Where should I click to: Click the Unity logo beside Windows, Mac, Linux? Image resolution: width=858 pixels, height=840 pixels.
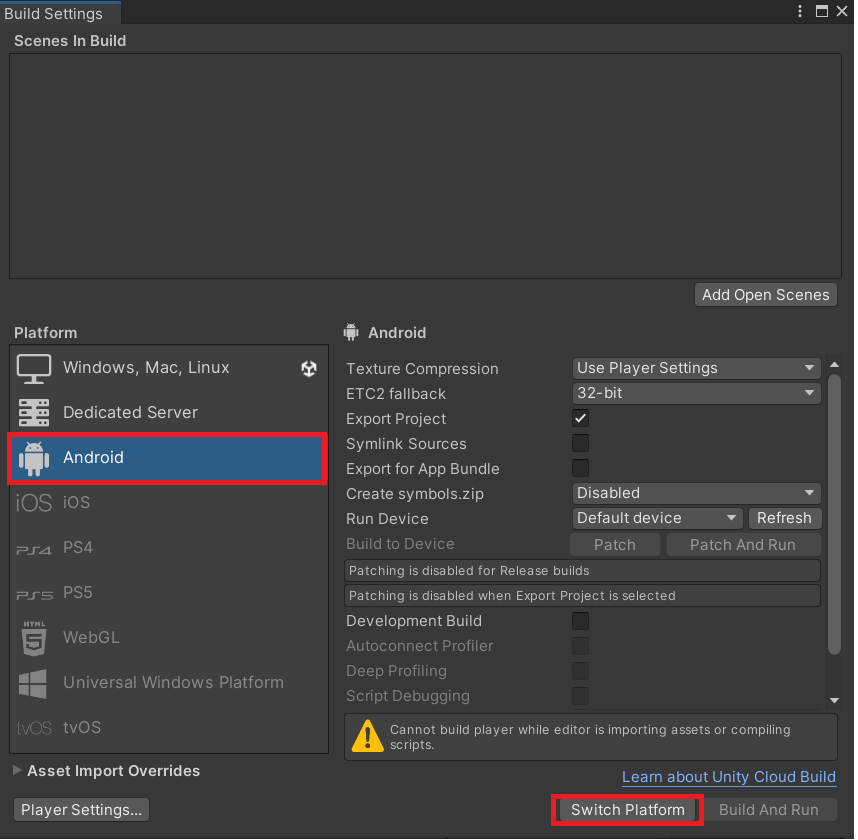click(309, 369)
